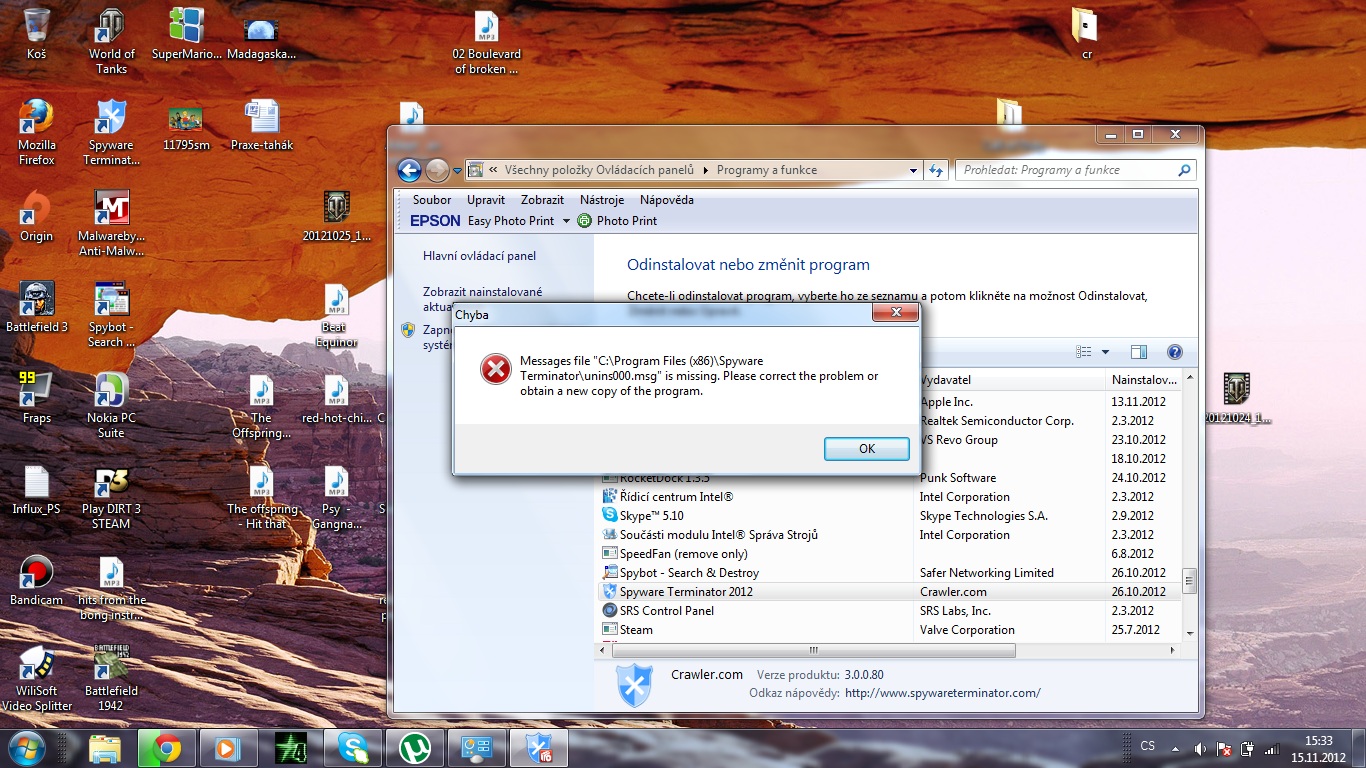Close the Chyba error dialog

895,313
